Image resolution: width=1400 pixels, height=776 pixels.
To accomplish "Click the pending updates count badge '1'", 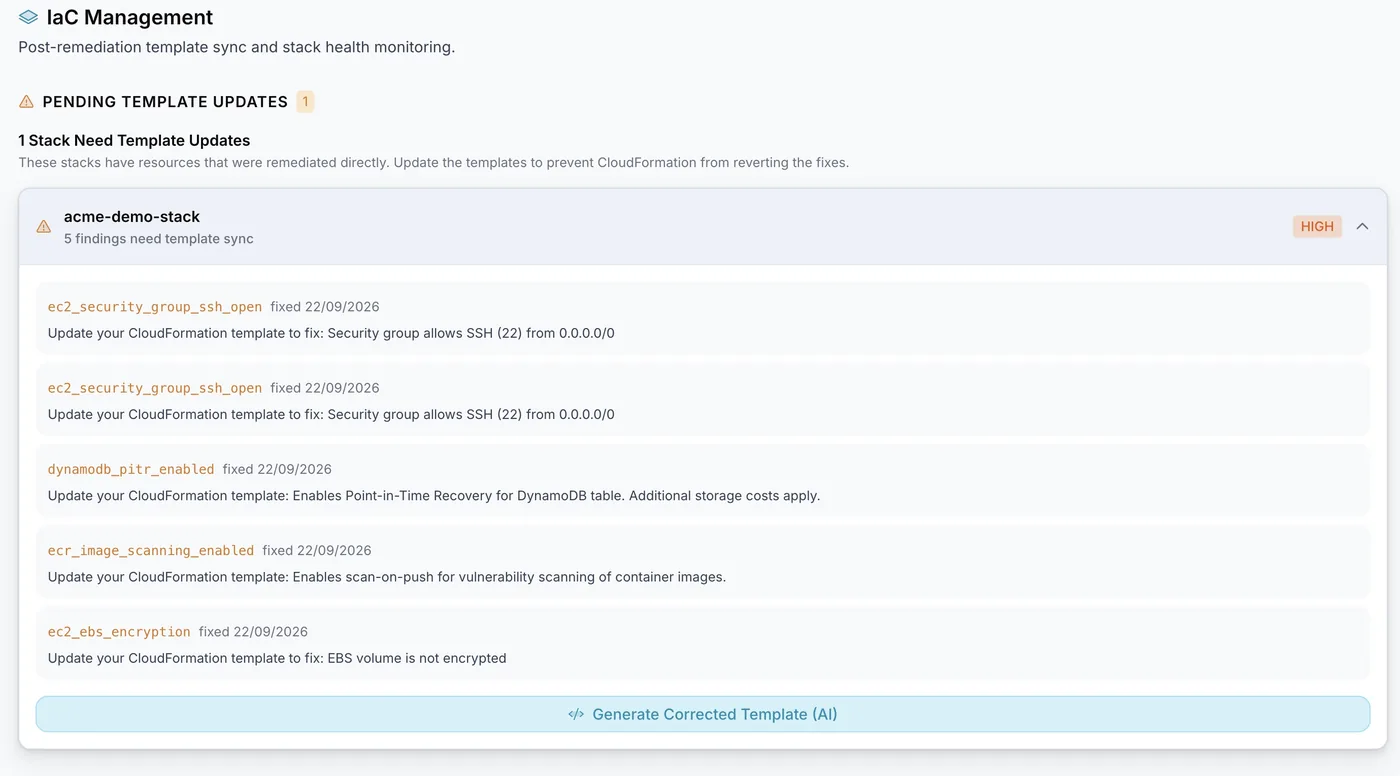I will tap(305, 101).
